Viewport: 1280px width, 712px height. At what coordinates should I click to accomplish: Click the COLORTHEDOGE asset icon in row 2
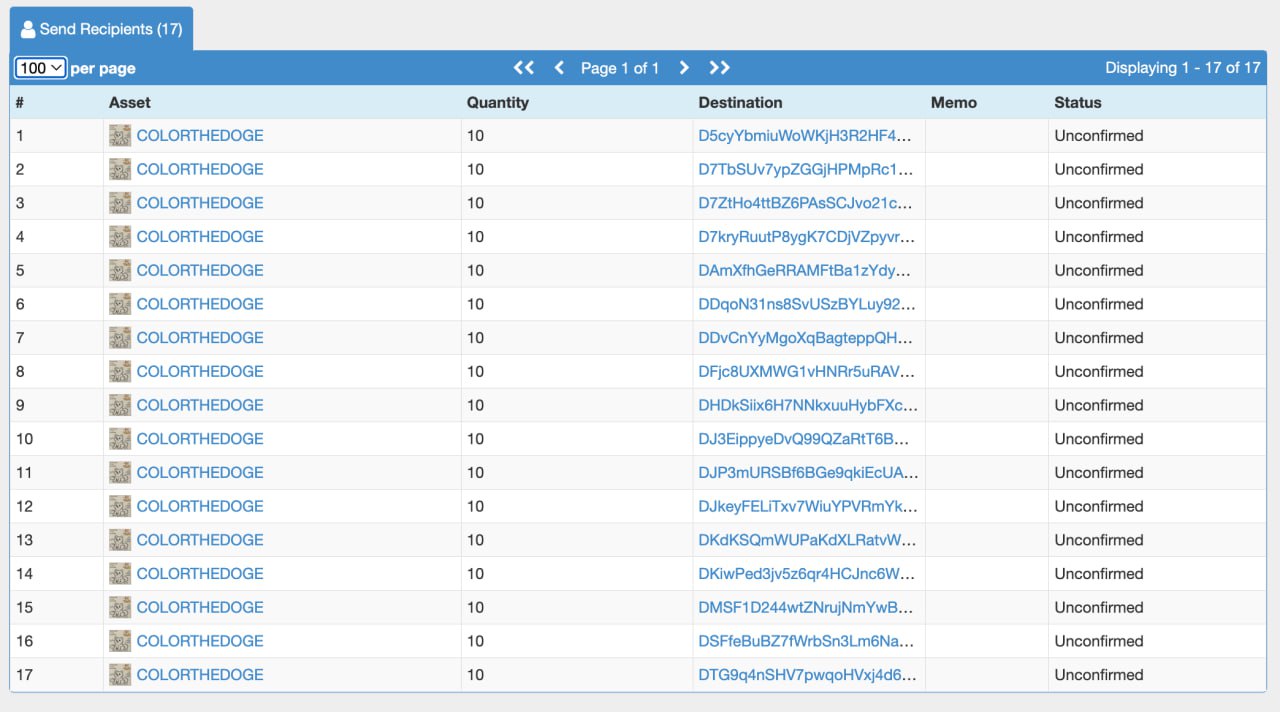click(120, 169)
